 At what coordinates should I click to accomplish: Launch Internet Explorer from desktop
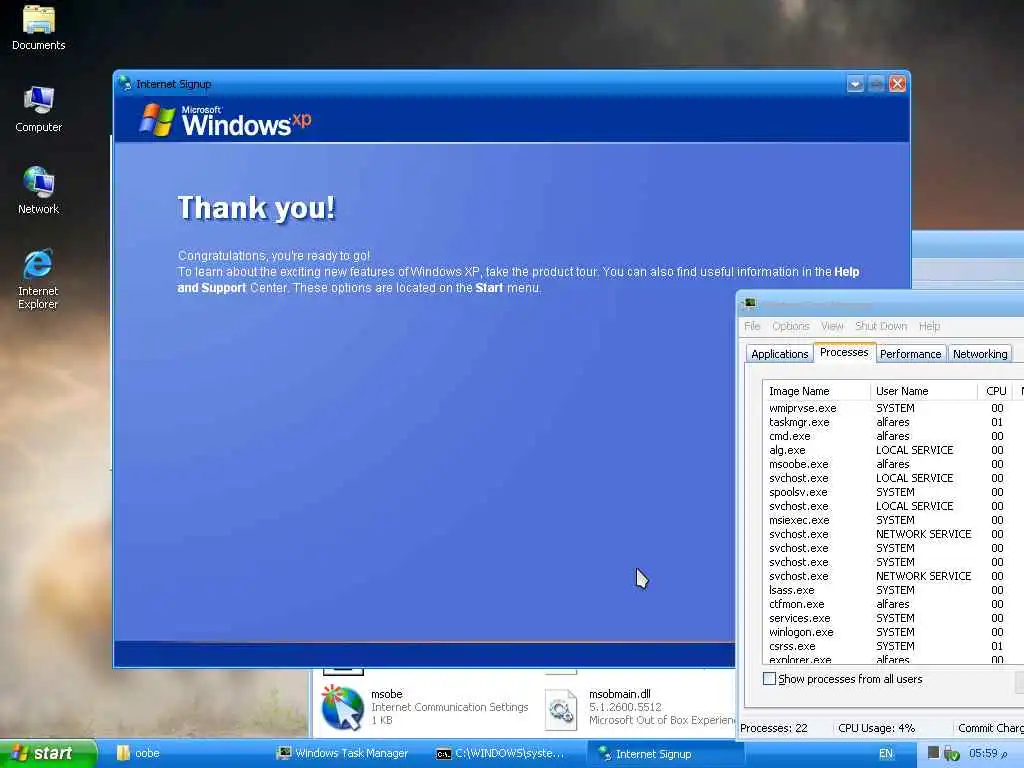tap(38, 279)
